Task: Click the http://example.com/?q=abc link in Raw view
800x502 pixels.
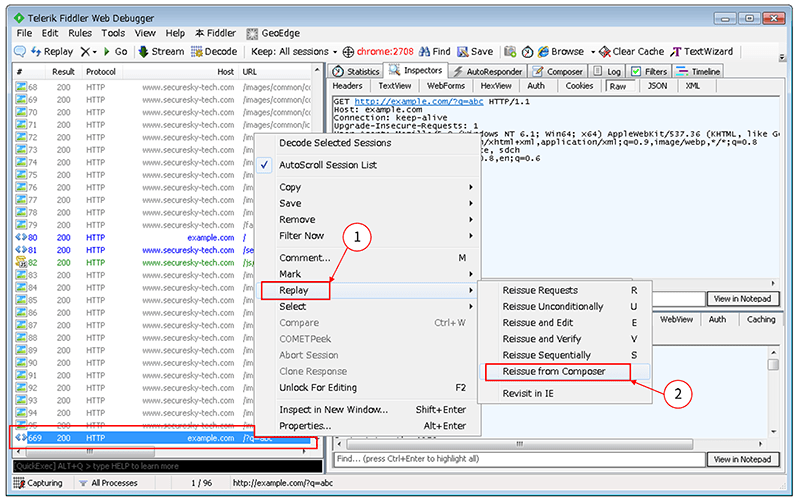Action: click(x=418, y=102)
